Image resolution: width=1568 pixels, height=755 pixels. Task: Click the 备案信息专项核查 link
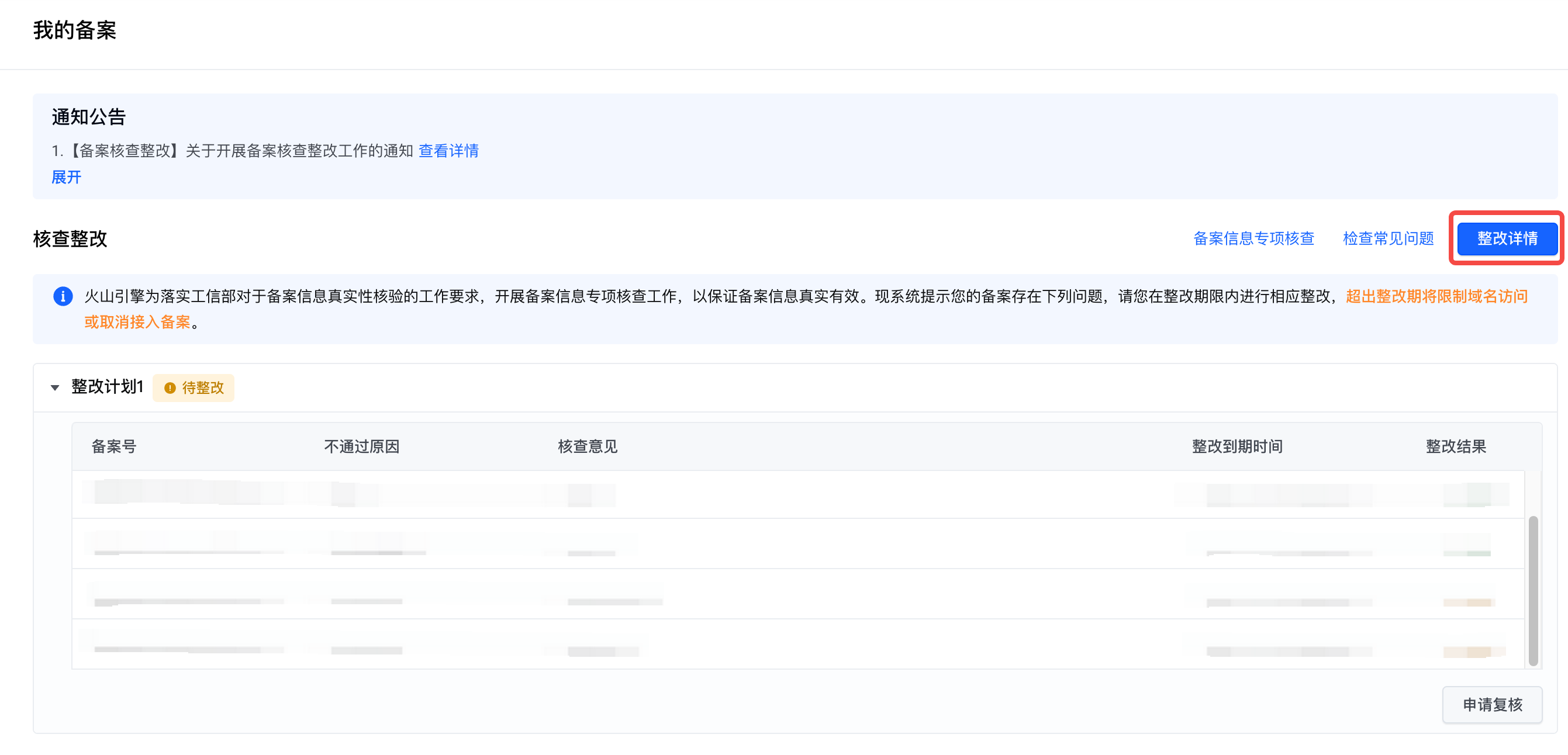coord(1253,238)
